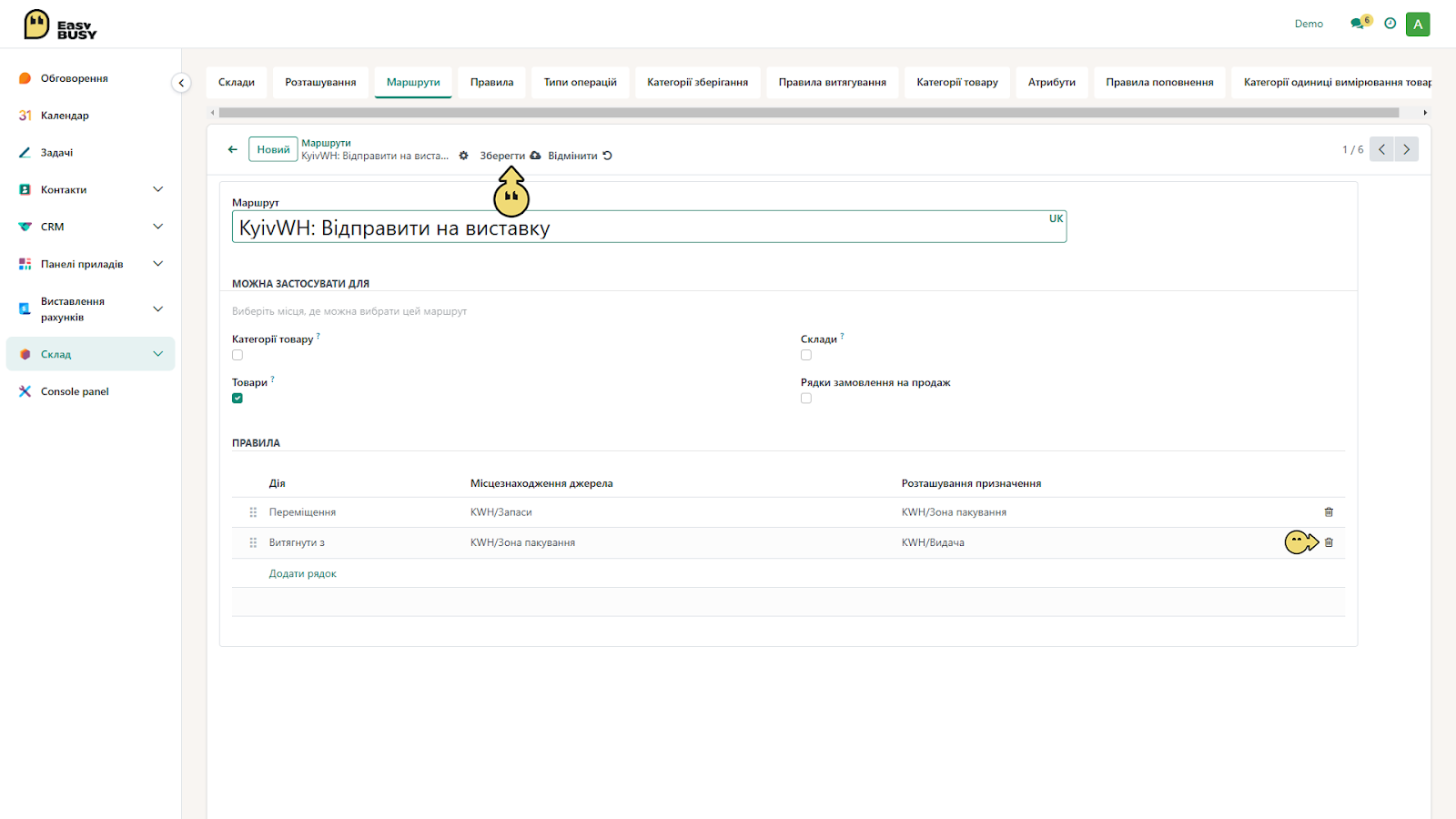Open the chat messages icon in header

tap(1359, 24)
